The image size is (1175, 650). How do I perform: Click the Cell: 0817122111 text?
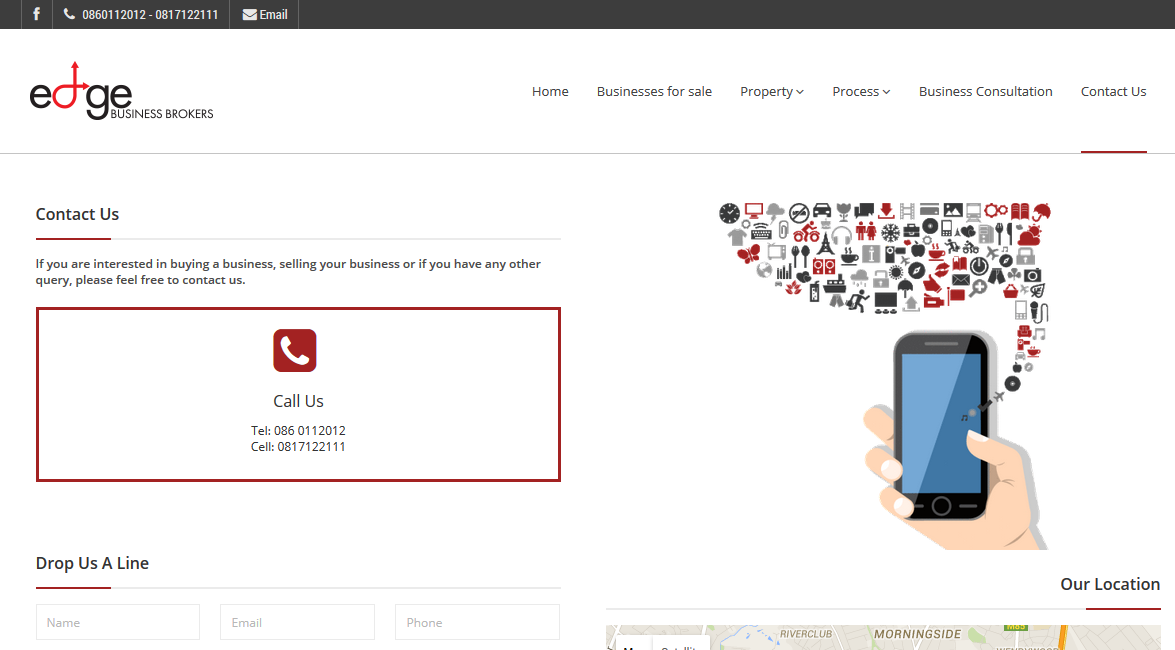pyautogui.click(x=298, y=447)
